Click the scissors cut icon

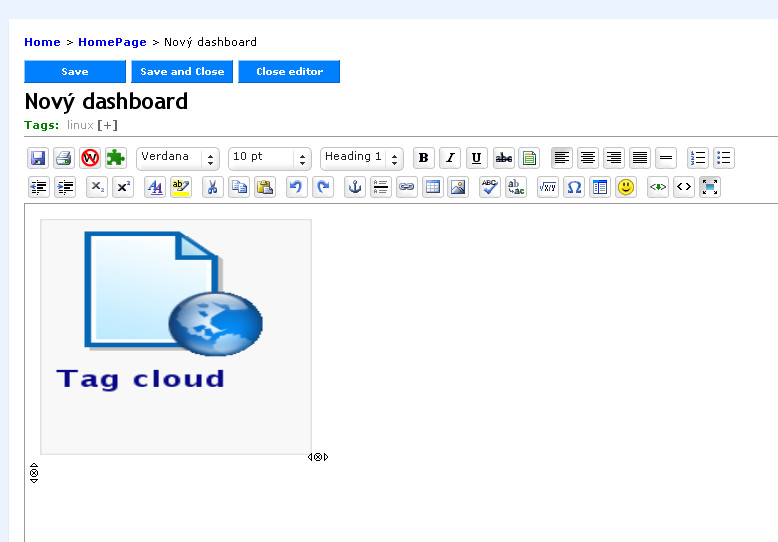pos(213,187)
